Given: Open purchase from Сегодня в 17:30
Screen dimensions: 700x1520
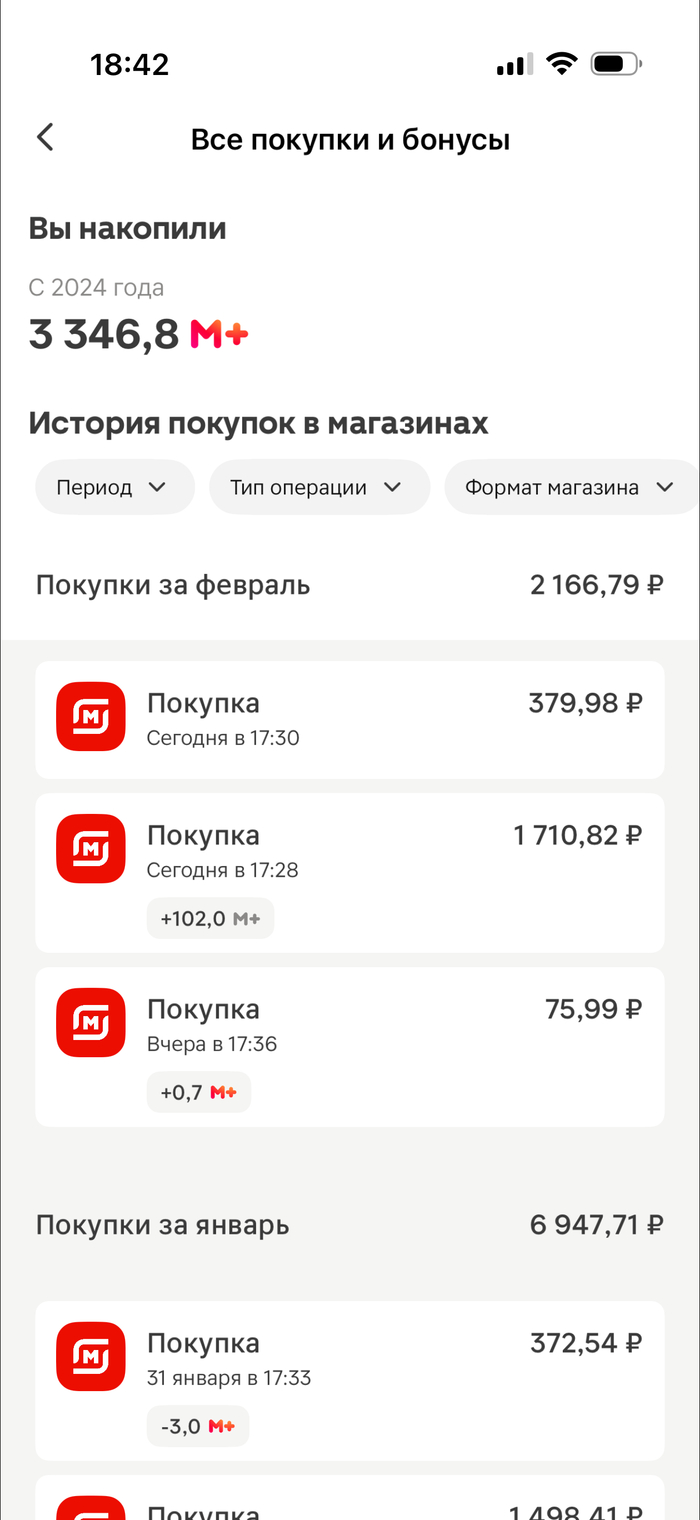Looking at the screenshot, I should [350, 720].
